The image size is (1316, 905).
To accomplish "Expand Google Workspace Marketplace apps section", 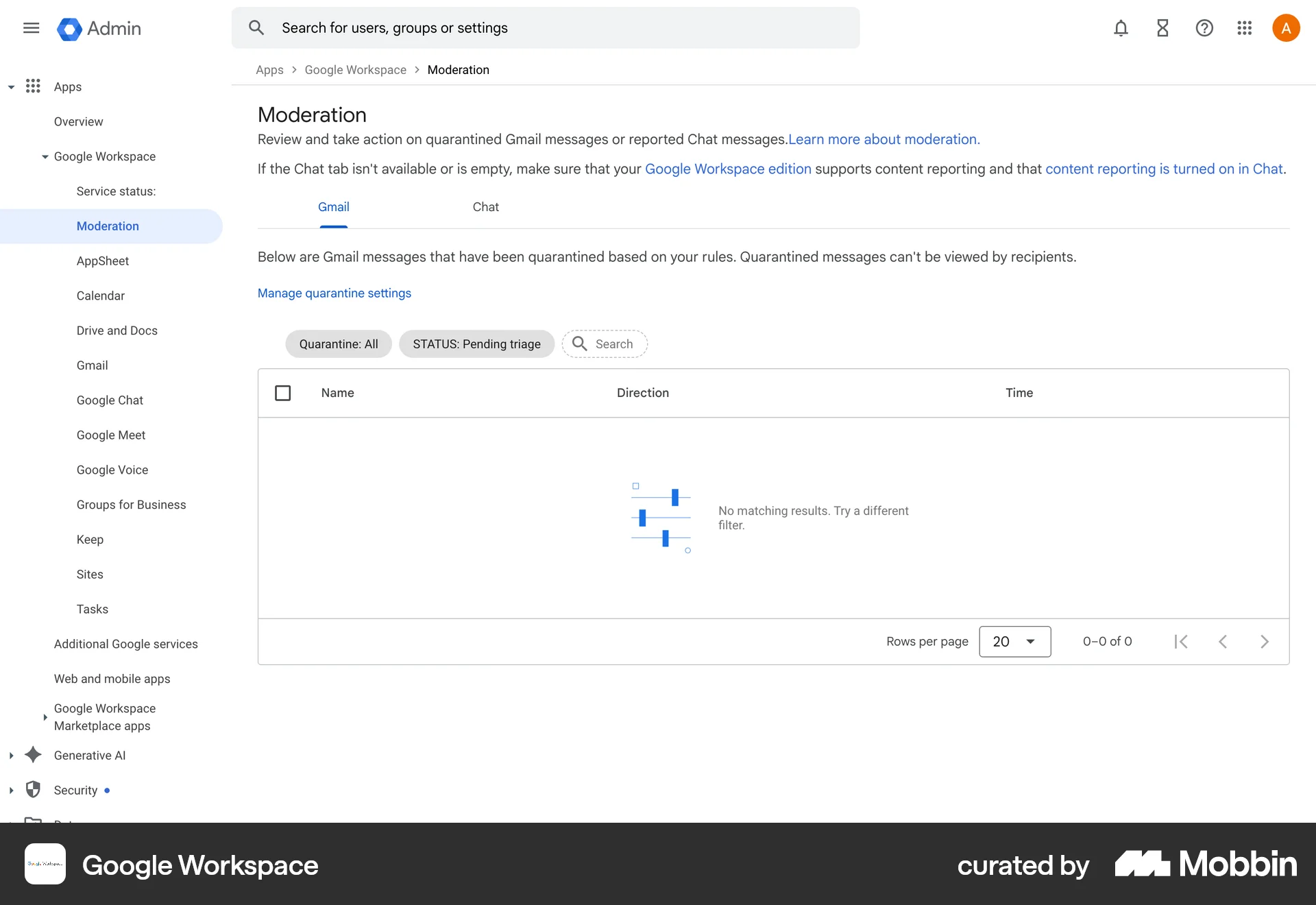I will pyautogui.click(x=45, y=717).
